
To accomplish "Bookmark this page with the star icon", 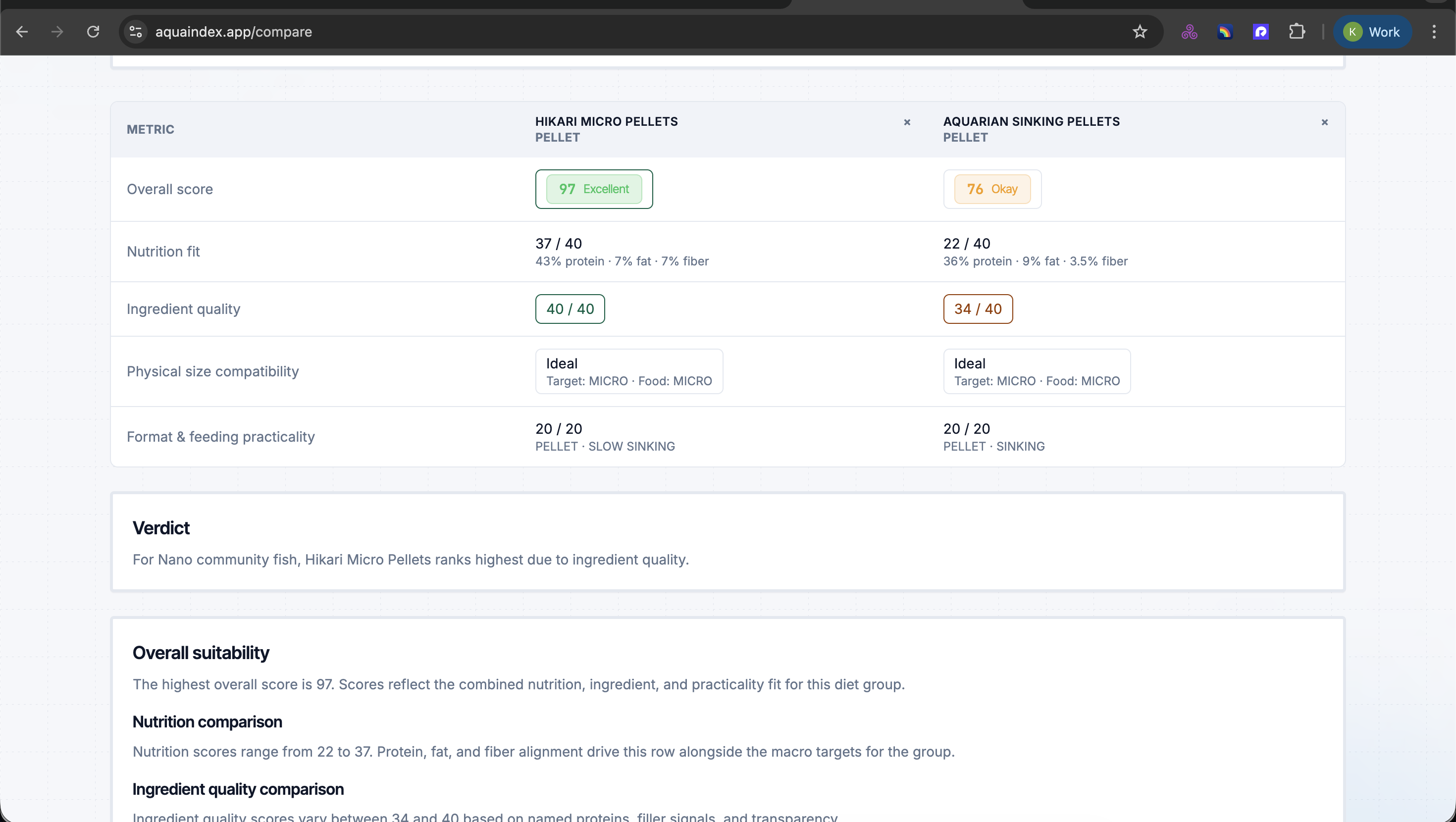I will [1140, 31].
